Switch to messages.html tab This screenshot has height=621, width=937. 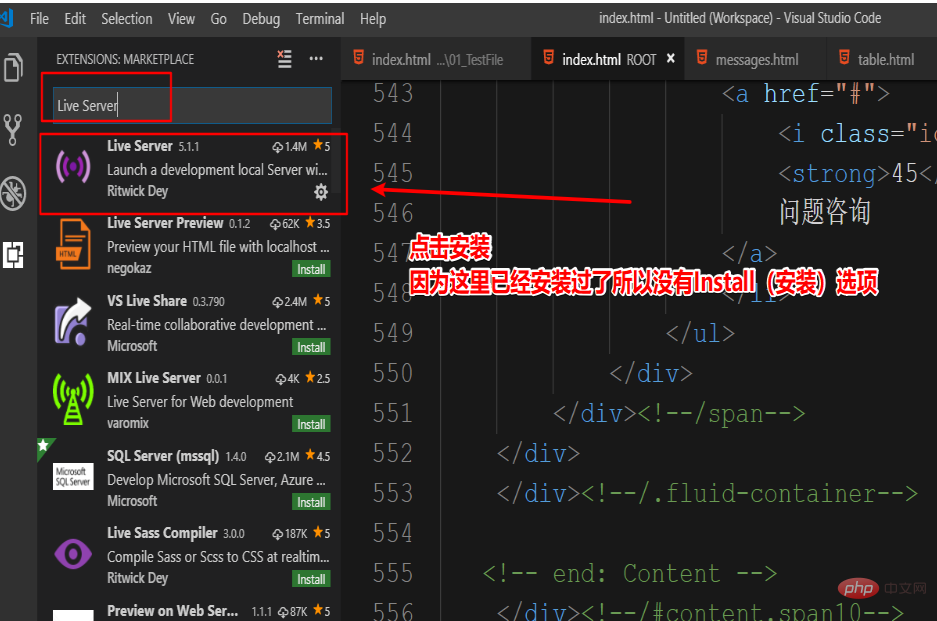(x=757, y=59)
